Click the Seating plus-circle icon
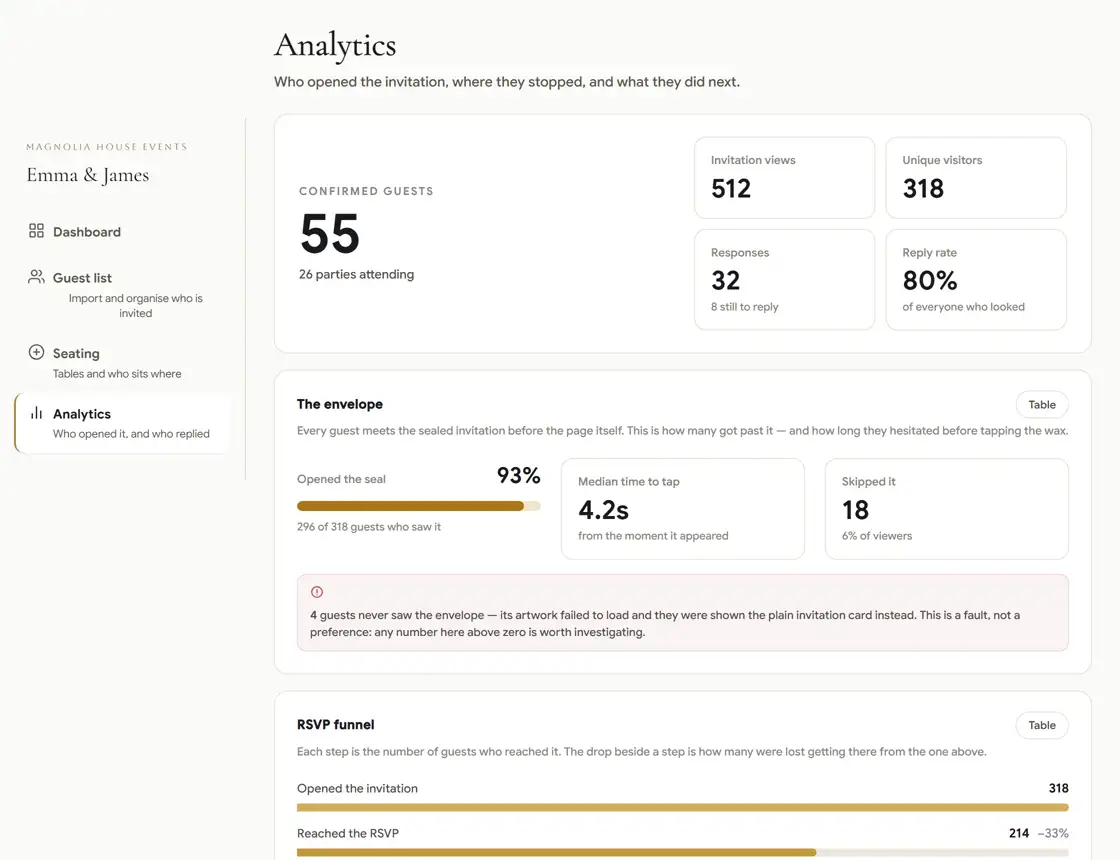This screenshot has height=860, width=1120. (36, 352)
